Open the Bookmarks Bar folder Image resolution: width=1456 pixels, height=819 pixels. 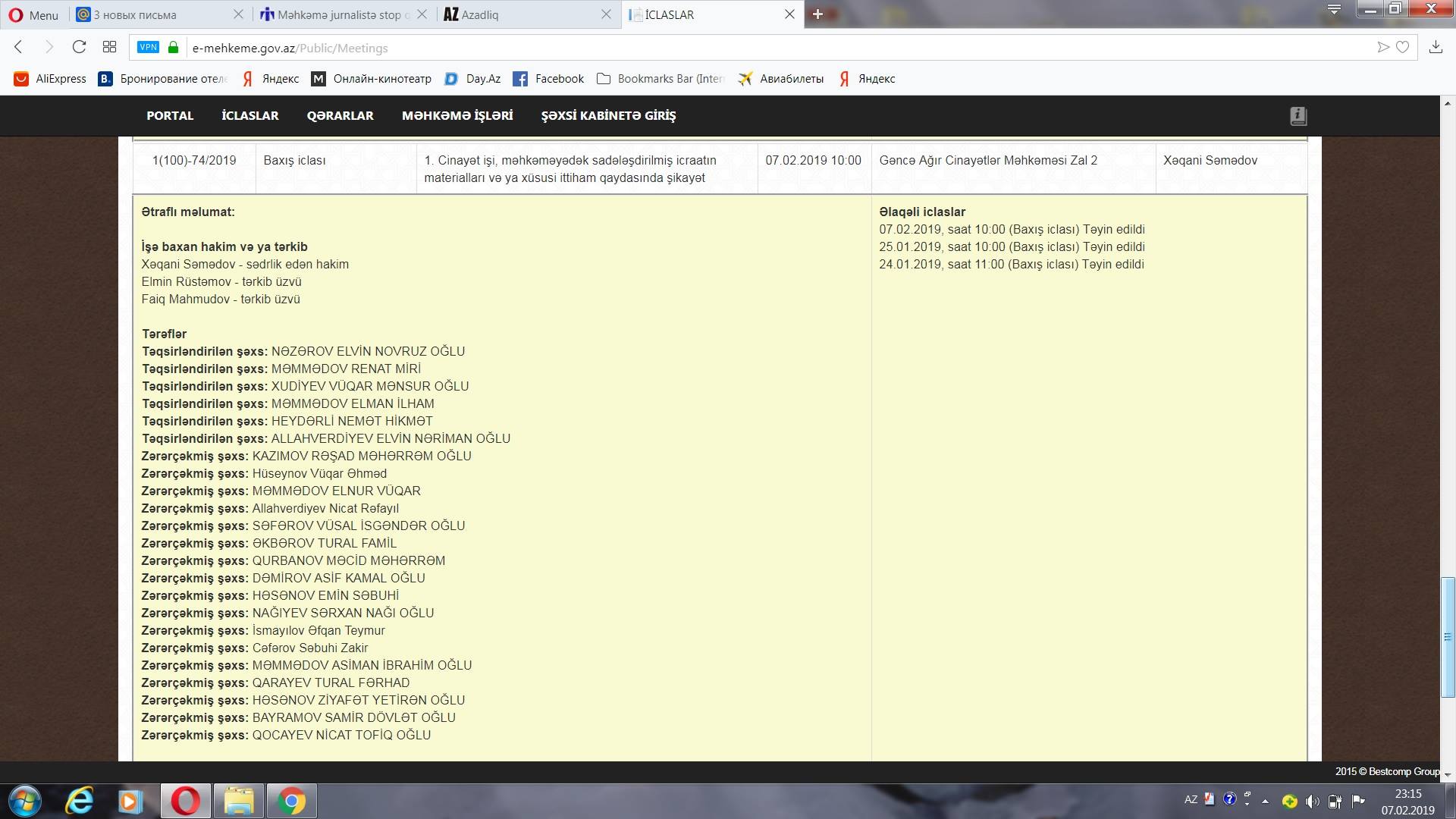click(660, 79)
